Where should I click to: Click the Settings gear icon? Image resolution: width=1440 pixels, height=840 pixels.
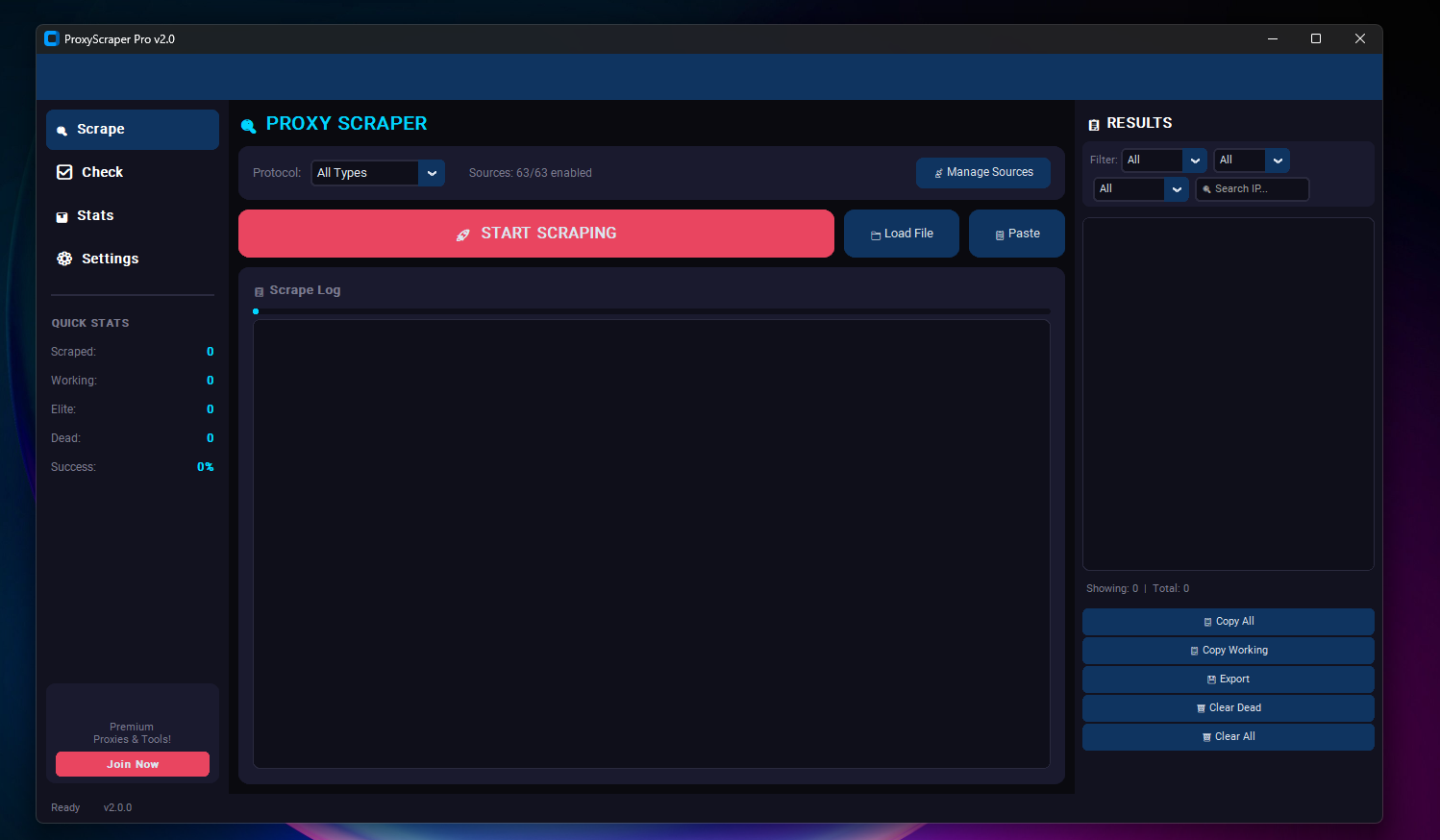(x=63, y=258)
